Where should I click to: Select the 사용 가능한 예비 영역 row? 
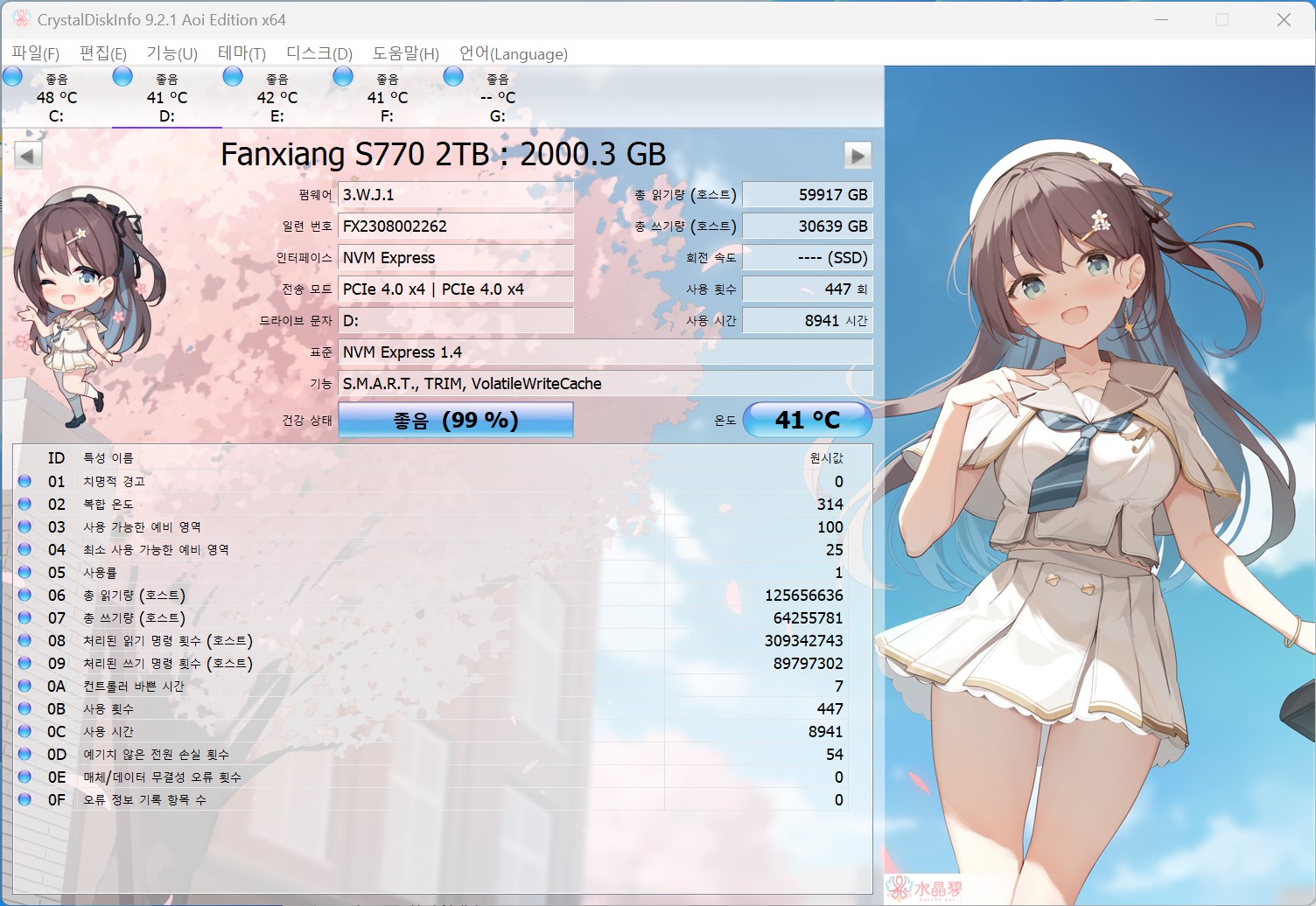[x=431, y=526]
